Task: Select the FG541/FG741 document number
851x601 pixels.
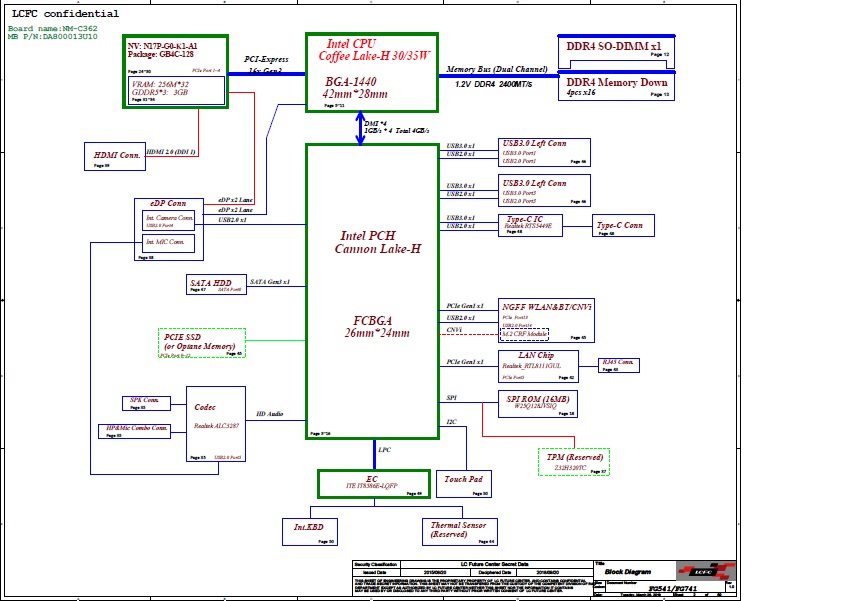Action: [x=672, y=589]
